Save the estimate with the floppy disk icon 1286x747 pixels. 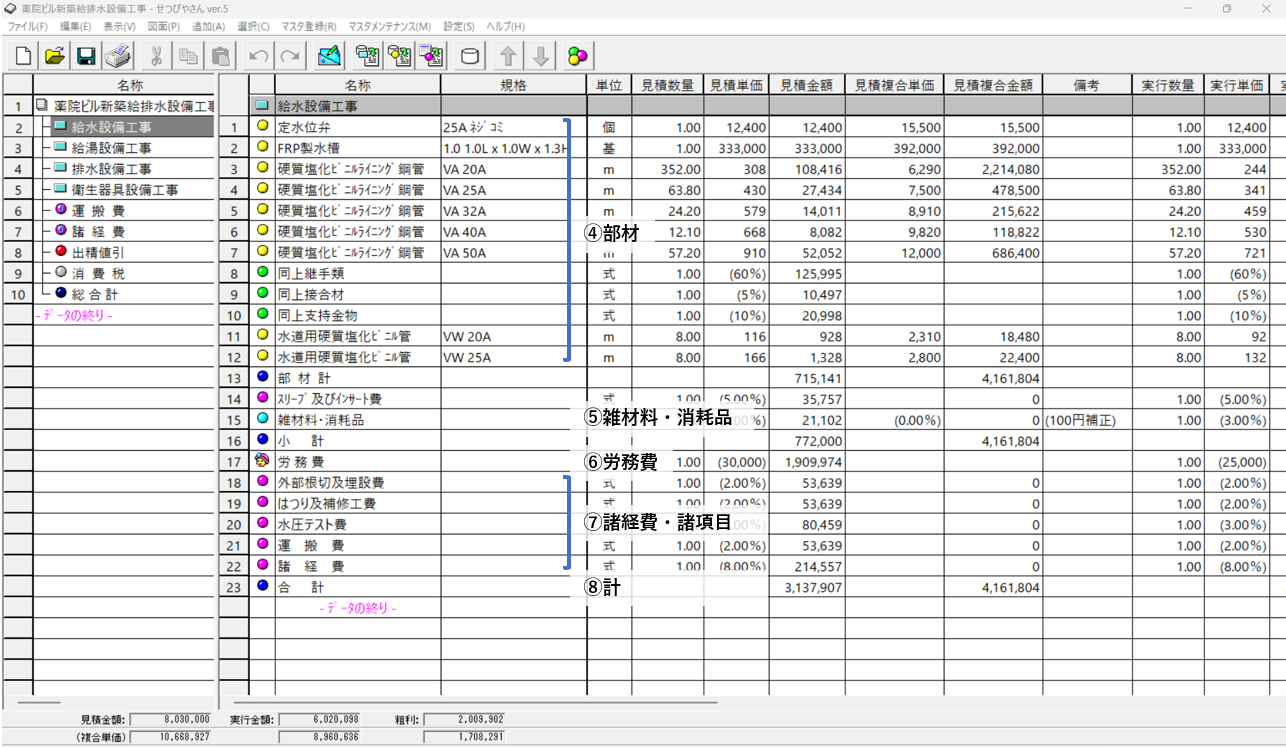[86, 56]
